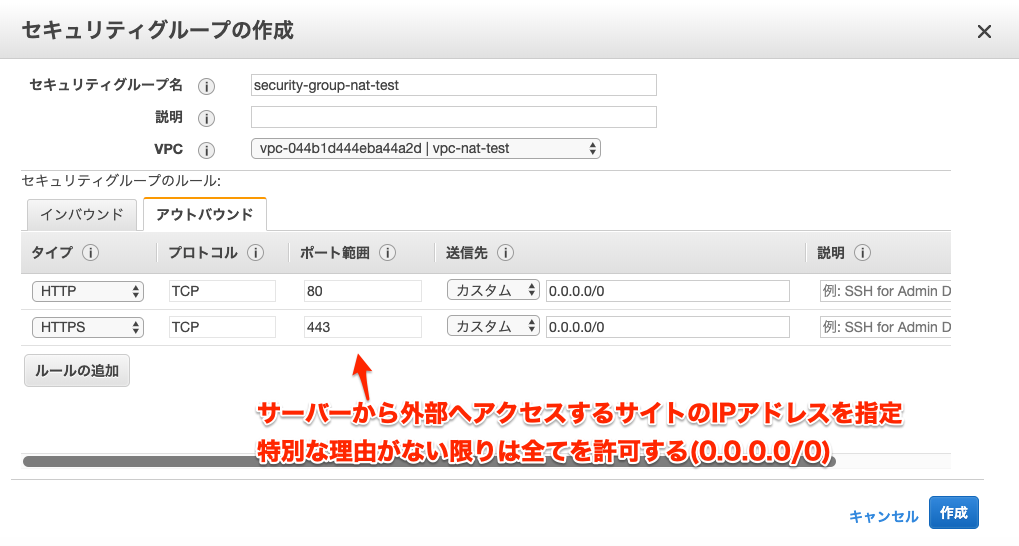
Task: Click the タイプ column header text
Action: point(52,253)
